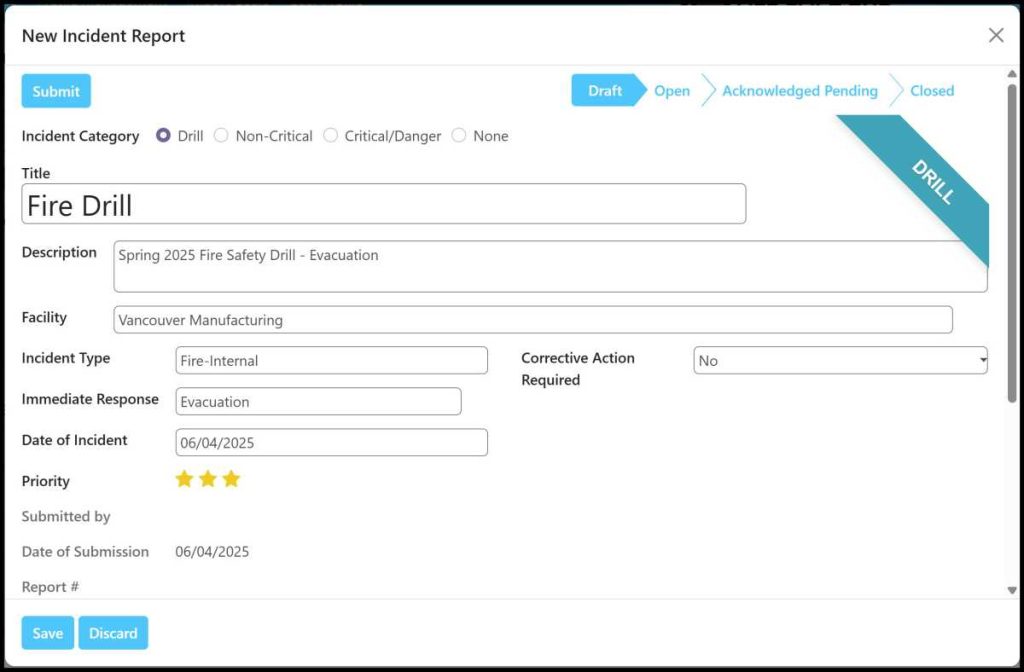Viewport: 1024px width, 672px height.
Task: Select the Drill incident category
Action: pyautogui.click(x=164, y=136)
